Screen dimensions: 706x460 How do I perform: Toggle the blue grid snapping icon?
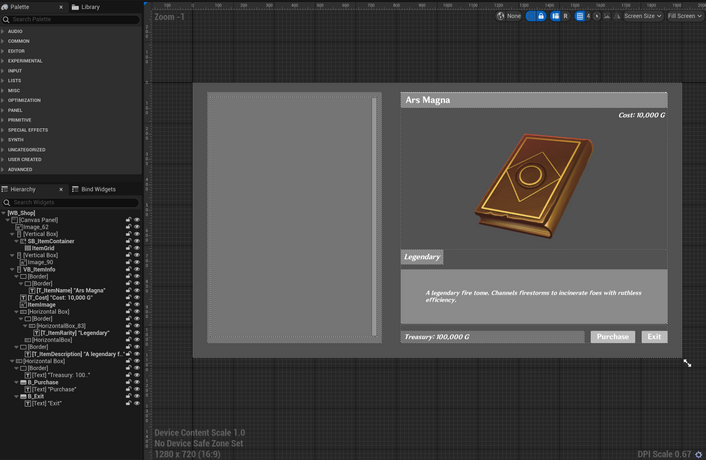click(x=579, y=16)
